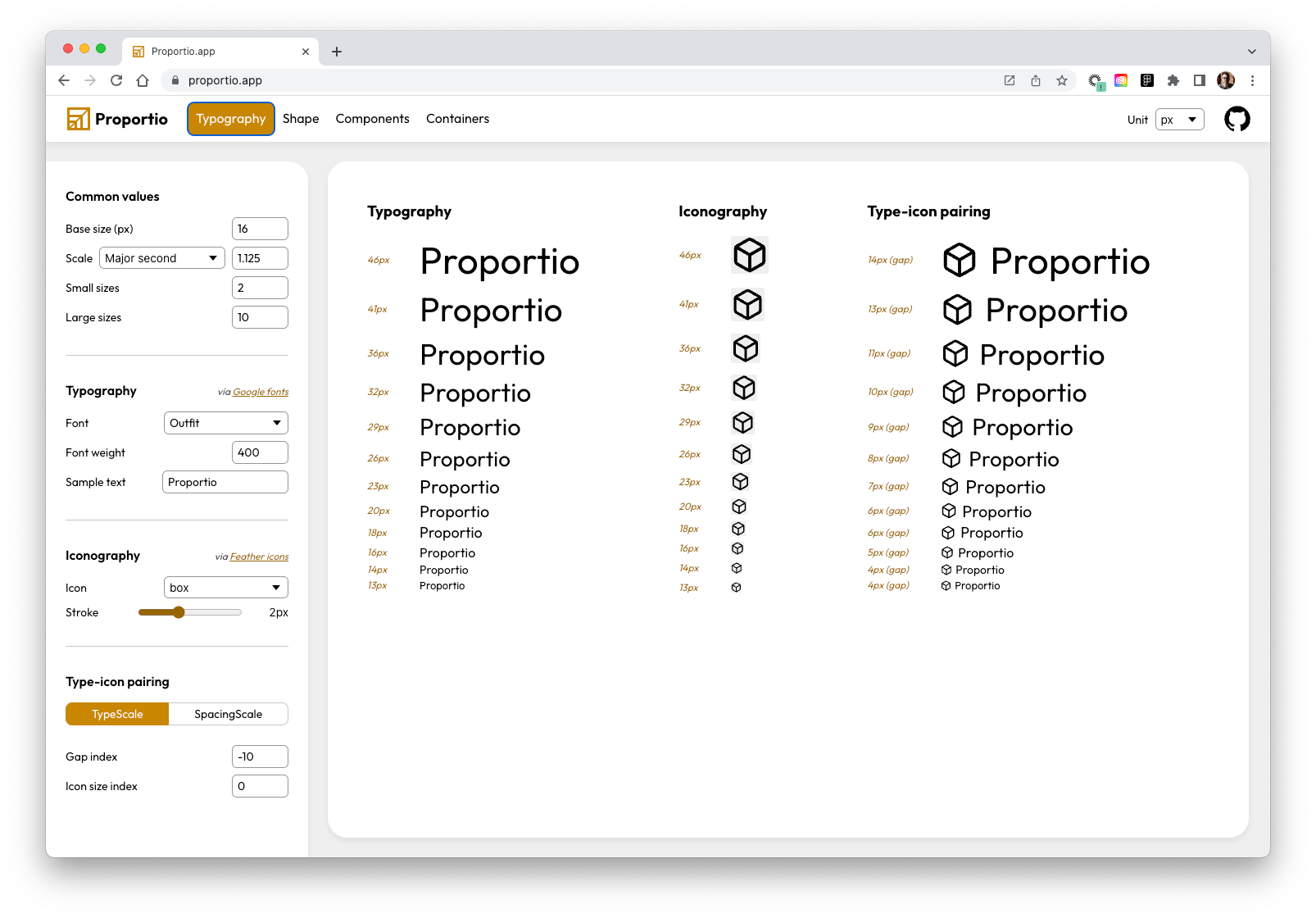This screenshot has width=1316, height=918.
Task: Visit the Feather icons link
Action: 259,557
